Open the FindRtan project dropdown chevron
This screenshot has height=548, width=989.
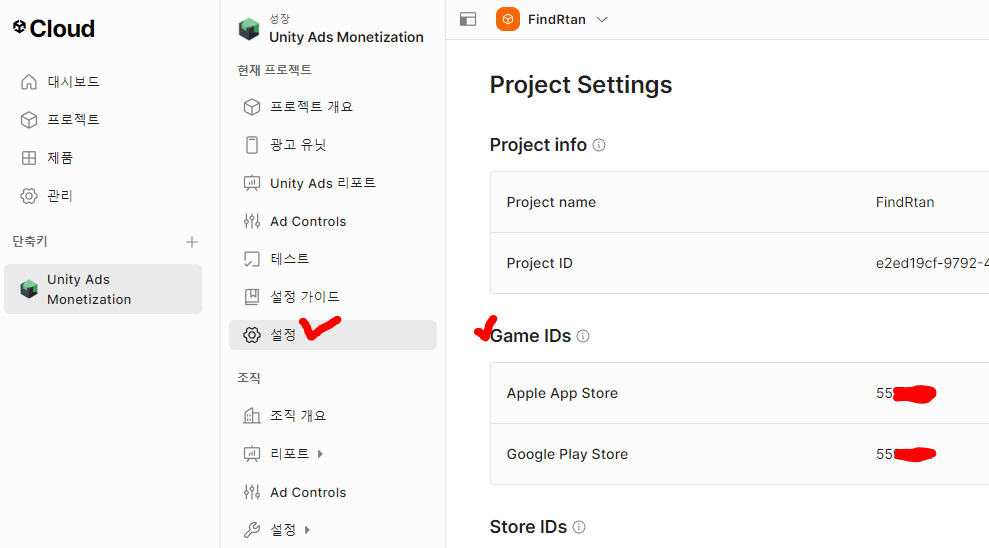[x=602, y=20]
